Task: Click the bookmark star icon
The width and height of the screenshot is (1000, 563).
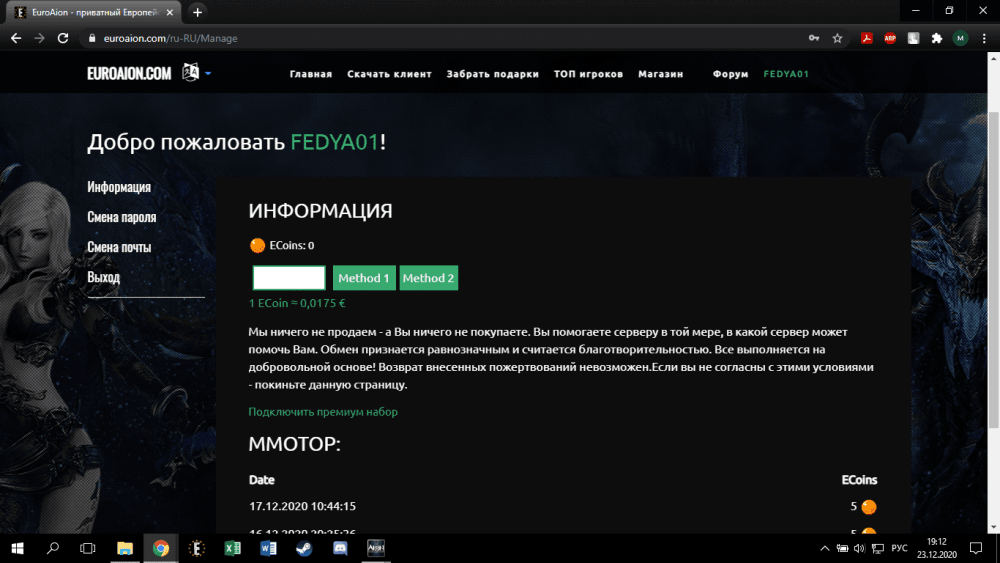Action: [838, 38]
